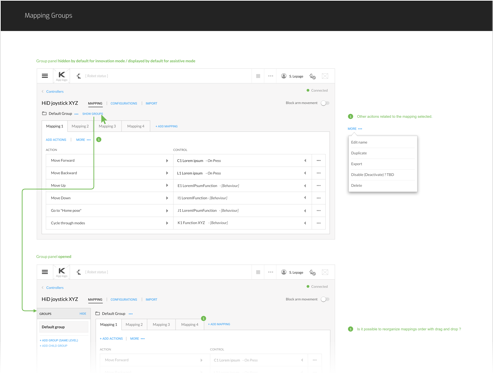Open the header ellipsis icon in the hidden-group-panel mockup
Viewport: 493px width, 373px height.
[271, 76]
